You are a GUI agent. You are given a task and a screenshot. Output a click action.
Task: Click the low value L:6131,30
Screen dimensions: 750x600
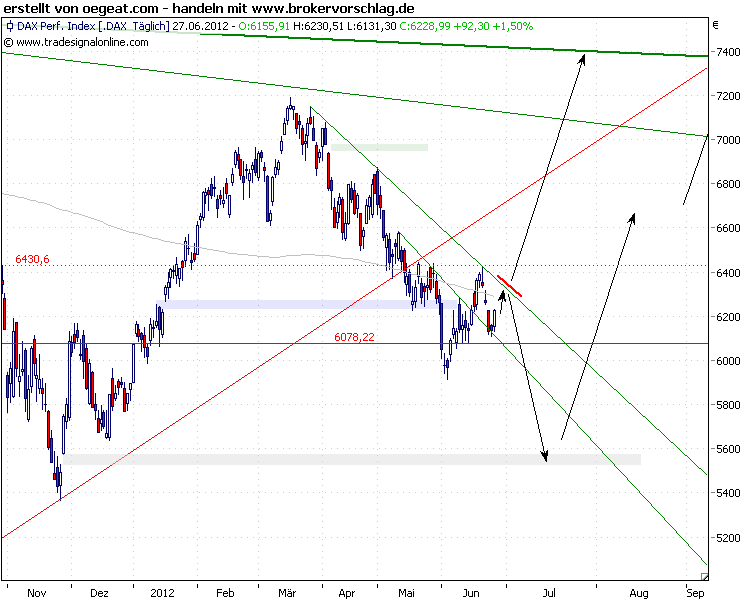point(372,26)
